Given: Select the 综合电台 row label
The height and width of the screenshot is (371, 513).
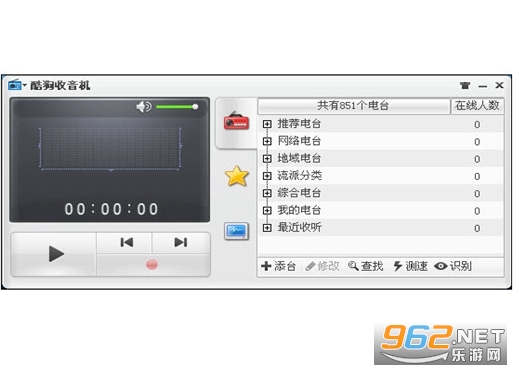Looking at the screenshot, I should (299, 193).
